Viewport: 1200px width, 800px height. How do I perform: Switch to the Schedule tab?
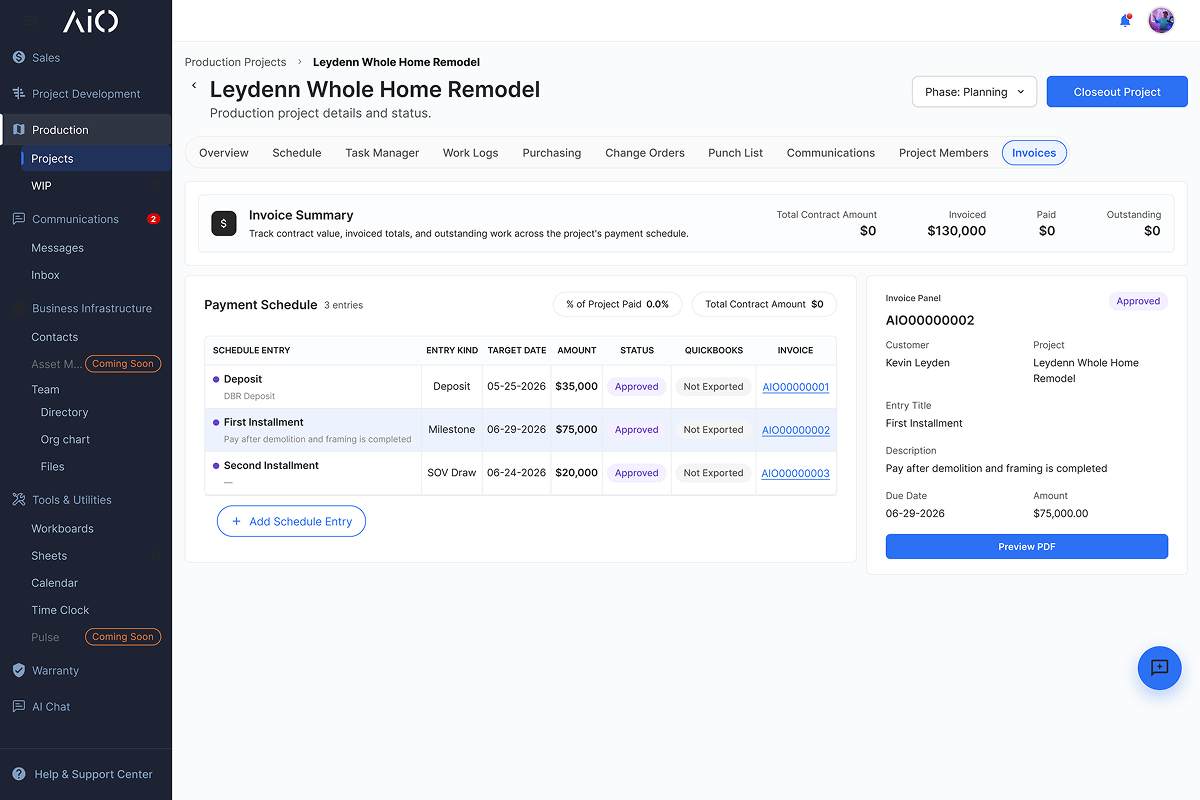[x=297, y=153]
